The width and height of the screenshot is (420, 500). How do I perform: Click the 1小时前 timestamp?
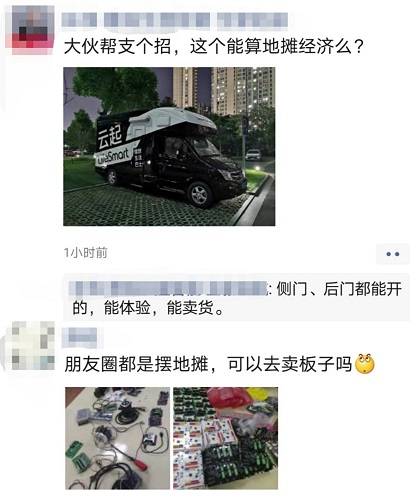click(86, 253)
